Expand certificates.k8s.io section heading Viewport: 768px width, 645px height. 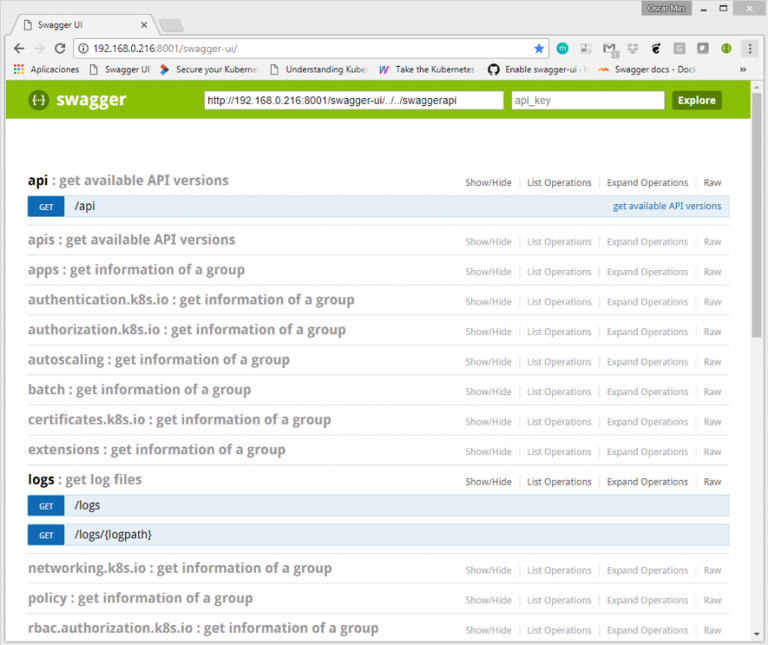pyautogui.click(x=179, y=419)
